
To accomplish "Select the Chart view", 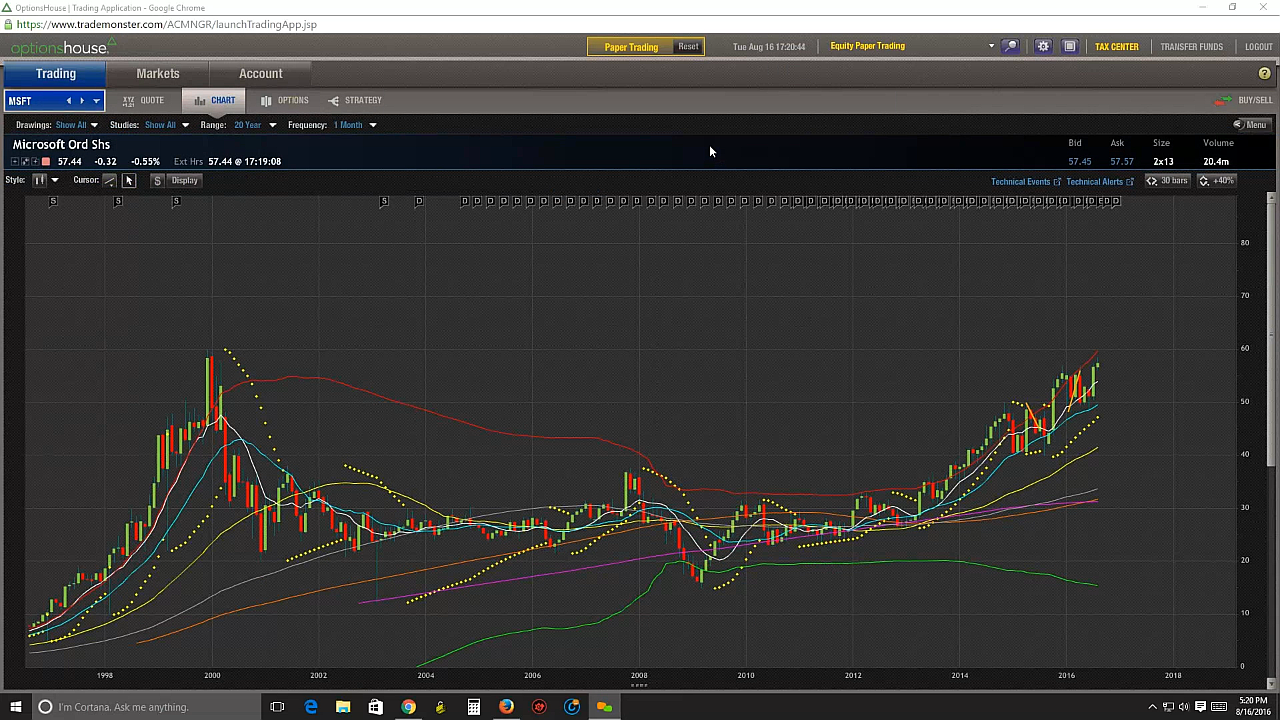I will [x=214, y=100].
